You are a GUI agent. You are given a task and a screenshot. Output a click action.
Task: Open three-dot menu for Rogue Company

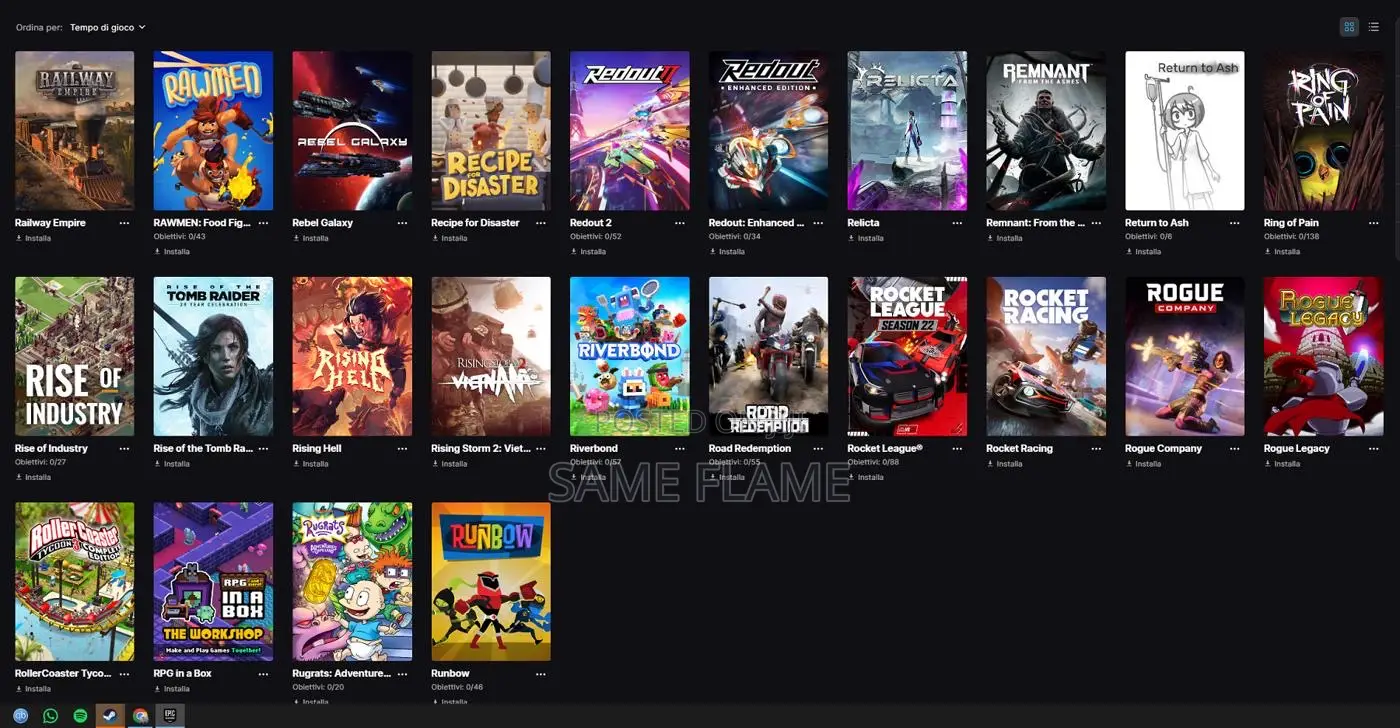click(1235, 449)
